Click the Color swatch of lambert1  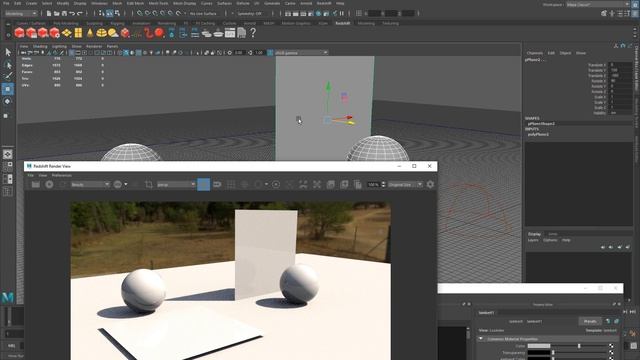(x=539, y=346)
